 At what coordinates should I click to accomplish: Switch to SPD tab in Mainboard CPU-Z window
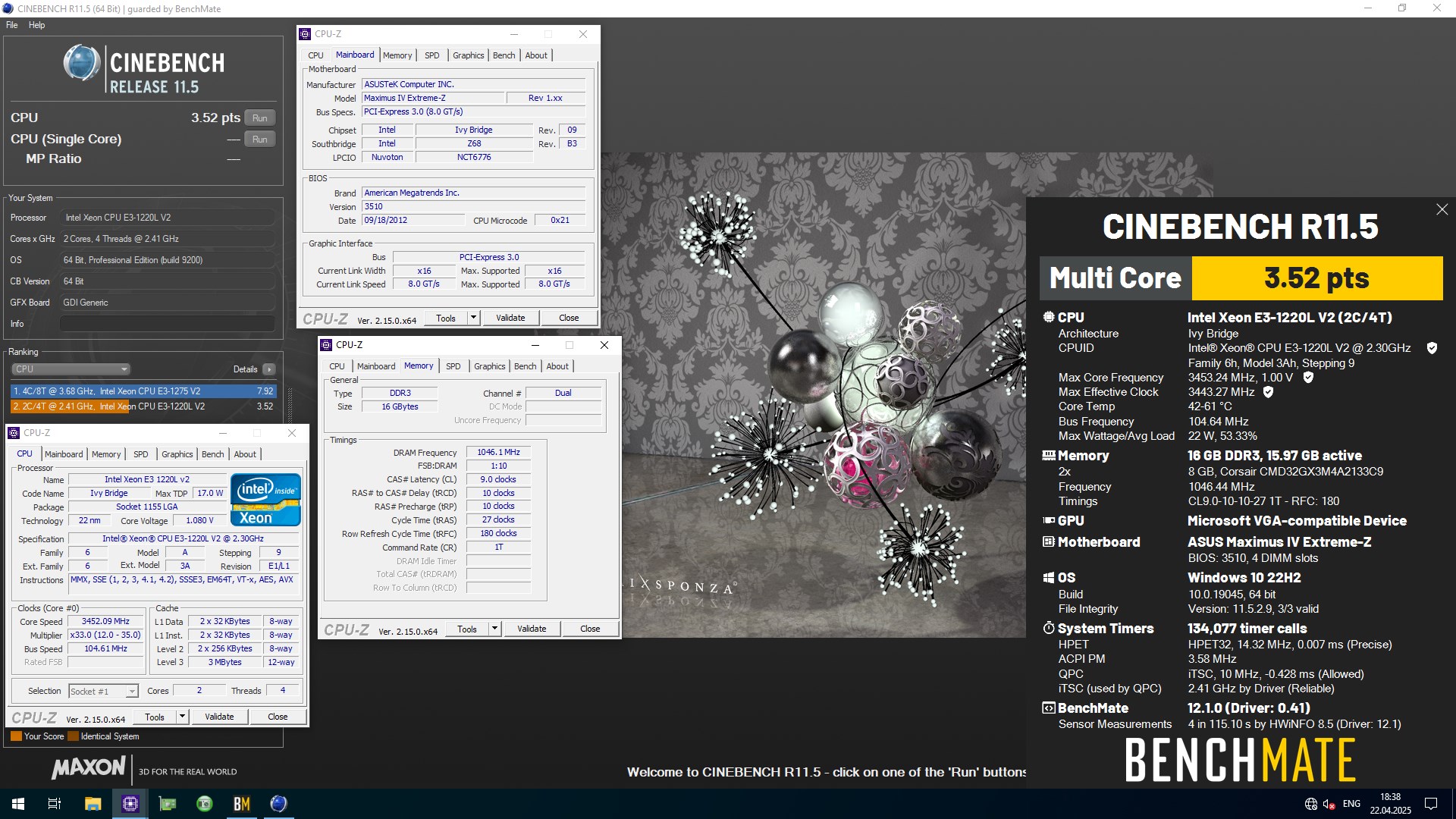pyautogui.click(x=432, y=55)
